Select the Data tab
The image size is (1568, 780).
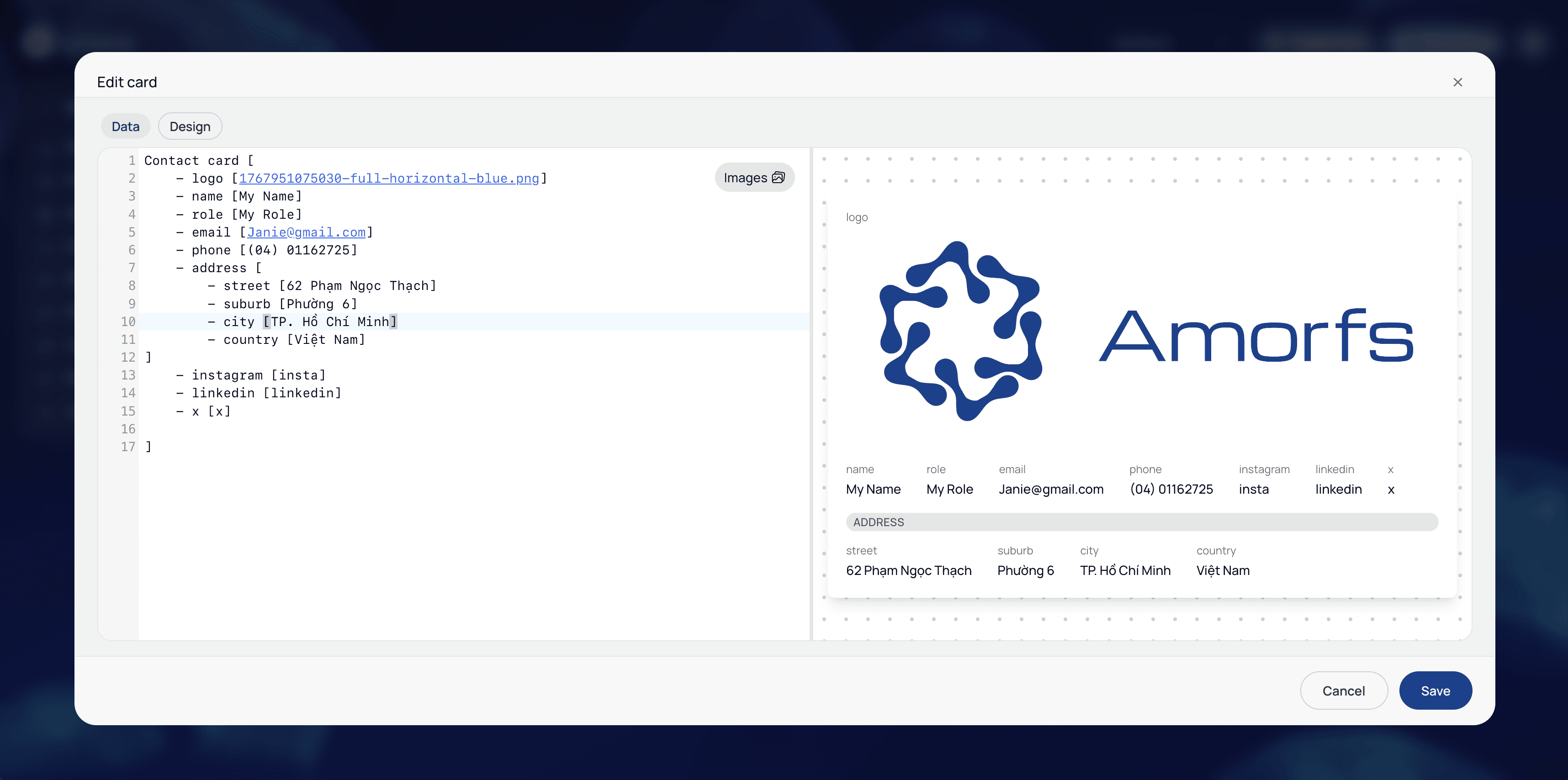click(x=125, y=126)
